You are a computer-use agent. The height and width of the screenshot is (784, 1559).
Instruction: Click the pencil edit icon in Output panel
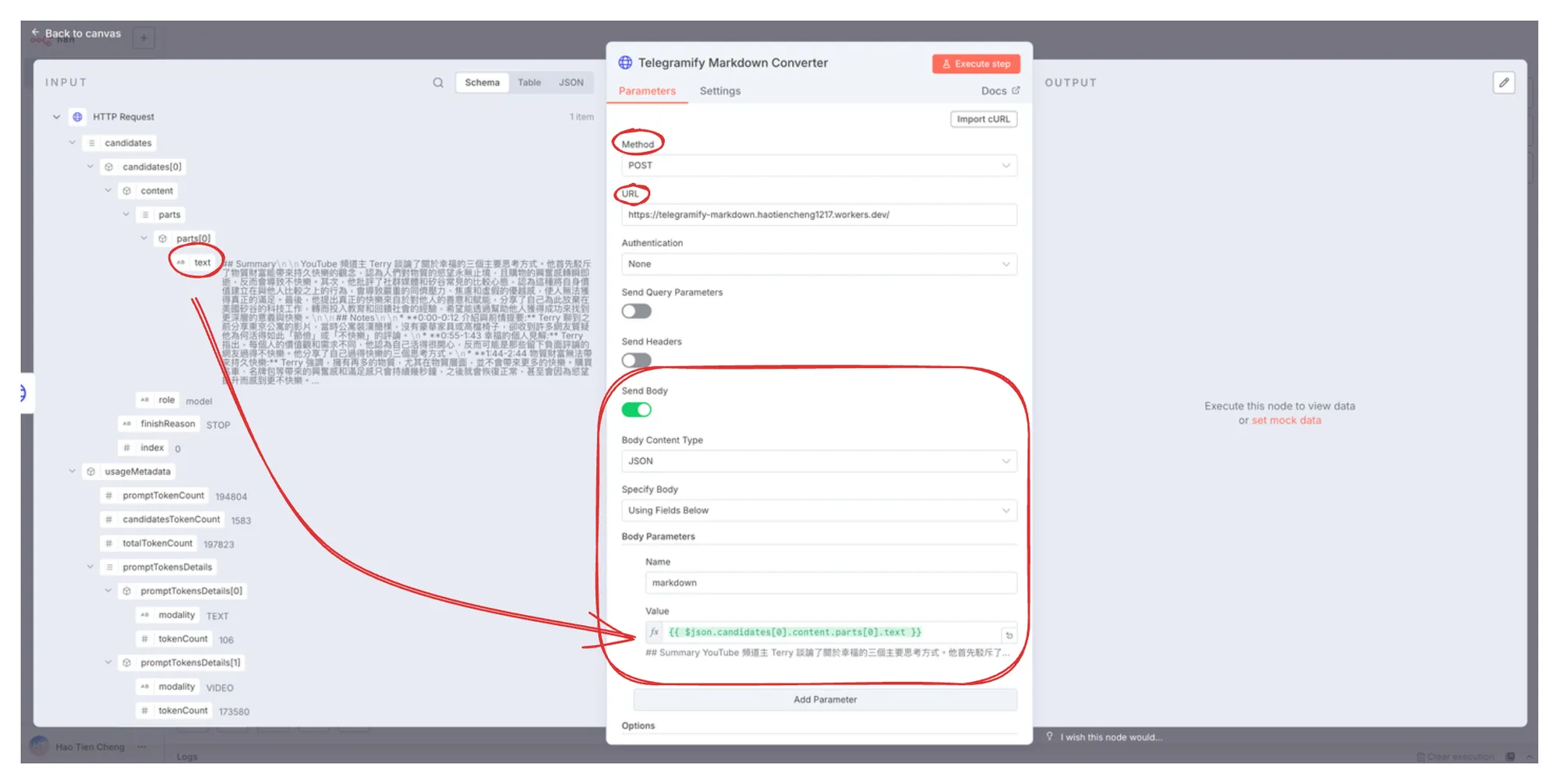(1504, 83)
